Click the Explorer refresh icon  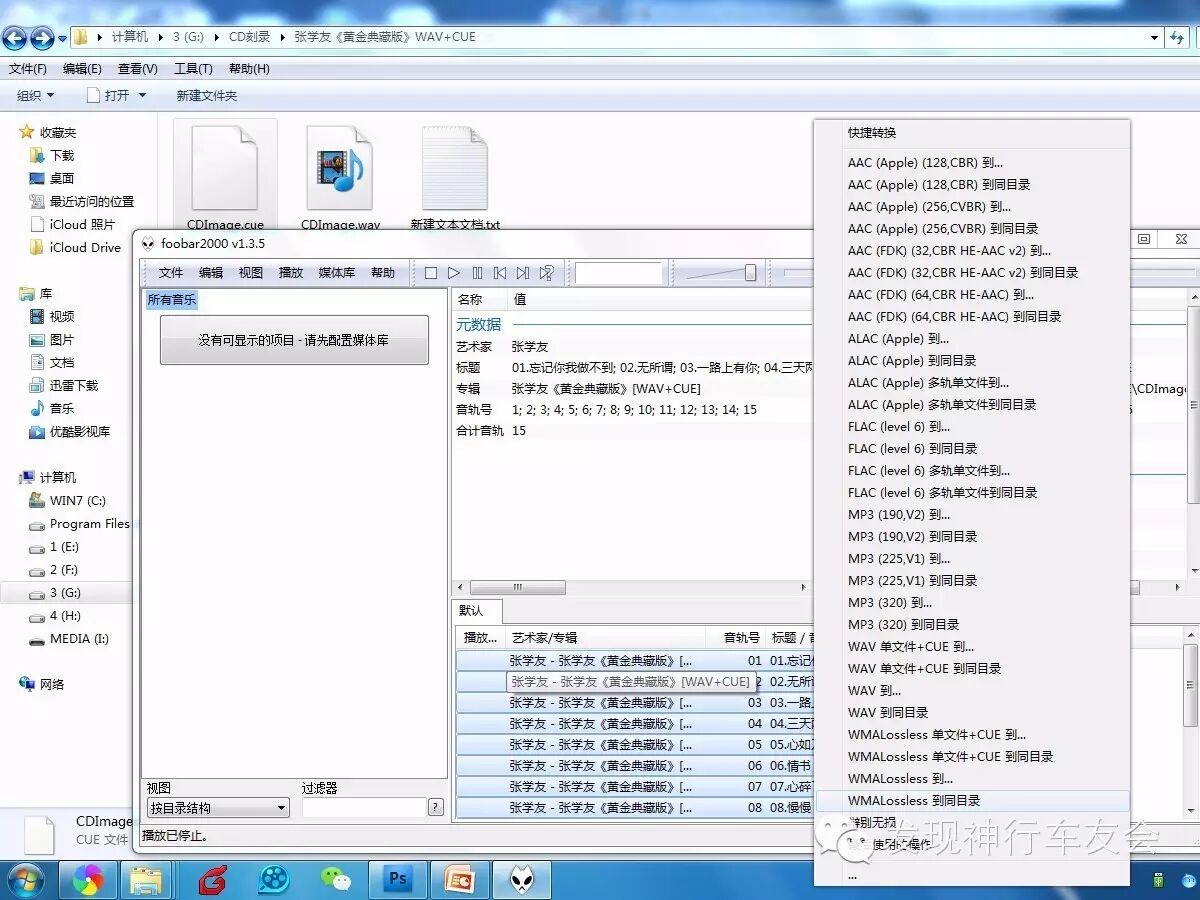pos(1178,37)
